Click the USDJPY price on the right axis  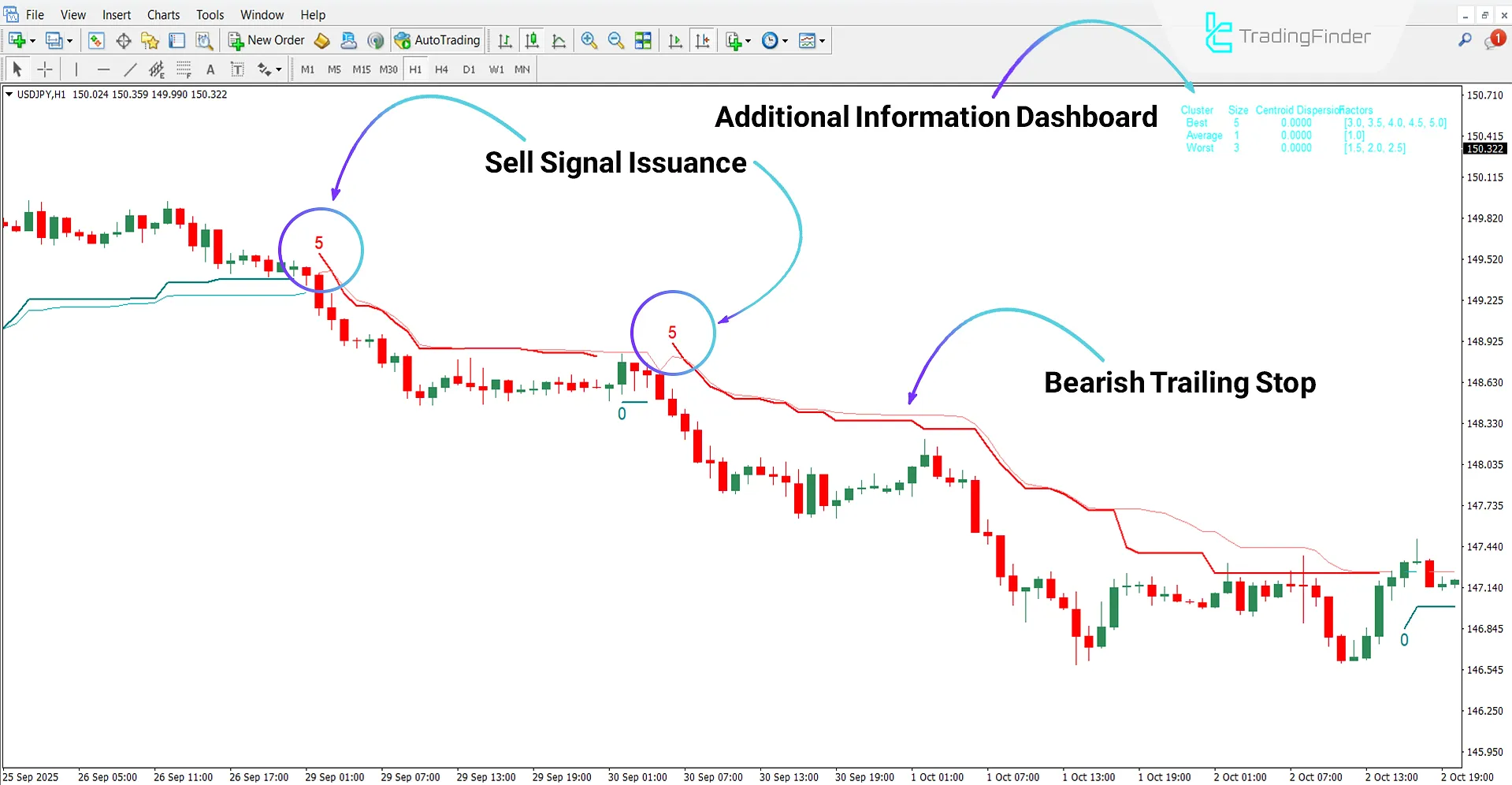1484,148
